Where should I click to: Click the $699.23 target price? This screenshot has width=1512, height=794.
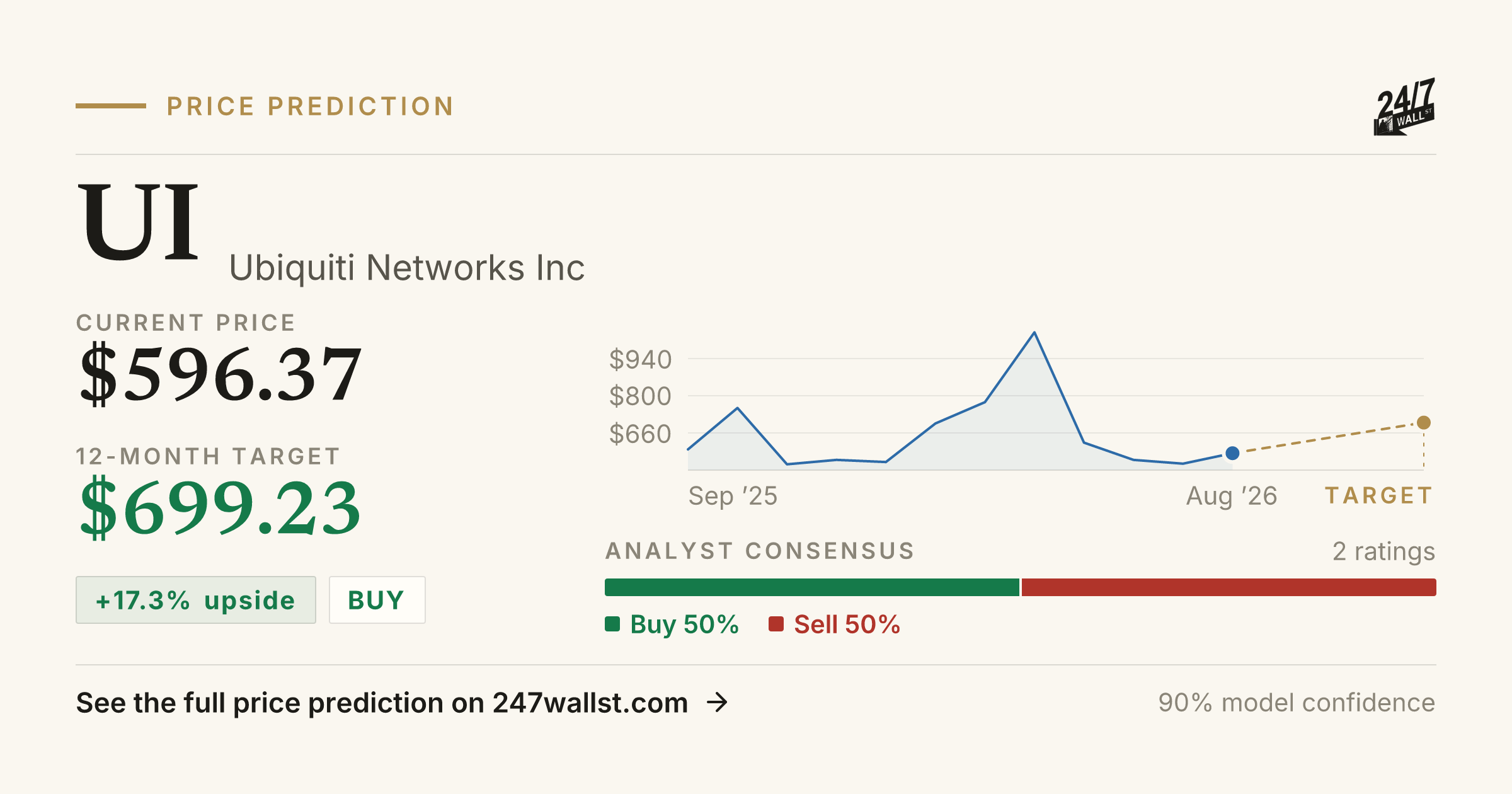pyautogui.click(x=220, y=507)
